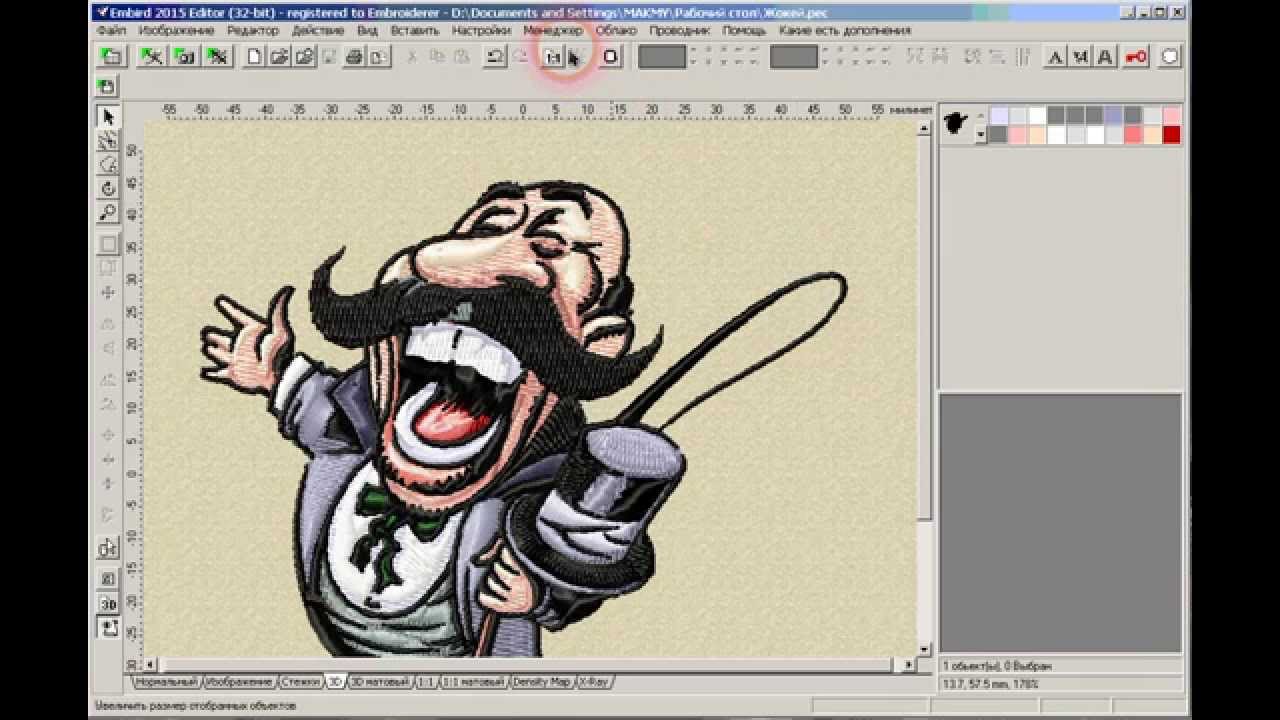
Task: Click the gray preview panel at right
Action: 1061,523
